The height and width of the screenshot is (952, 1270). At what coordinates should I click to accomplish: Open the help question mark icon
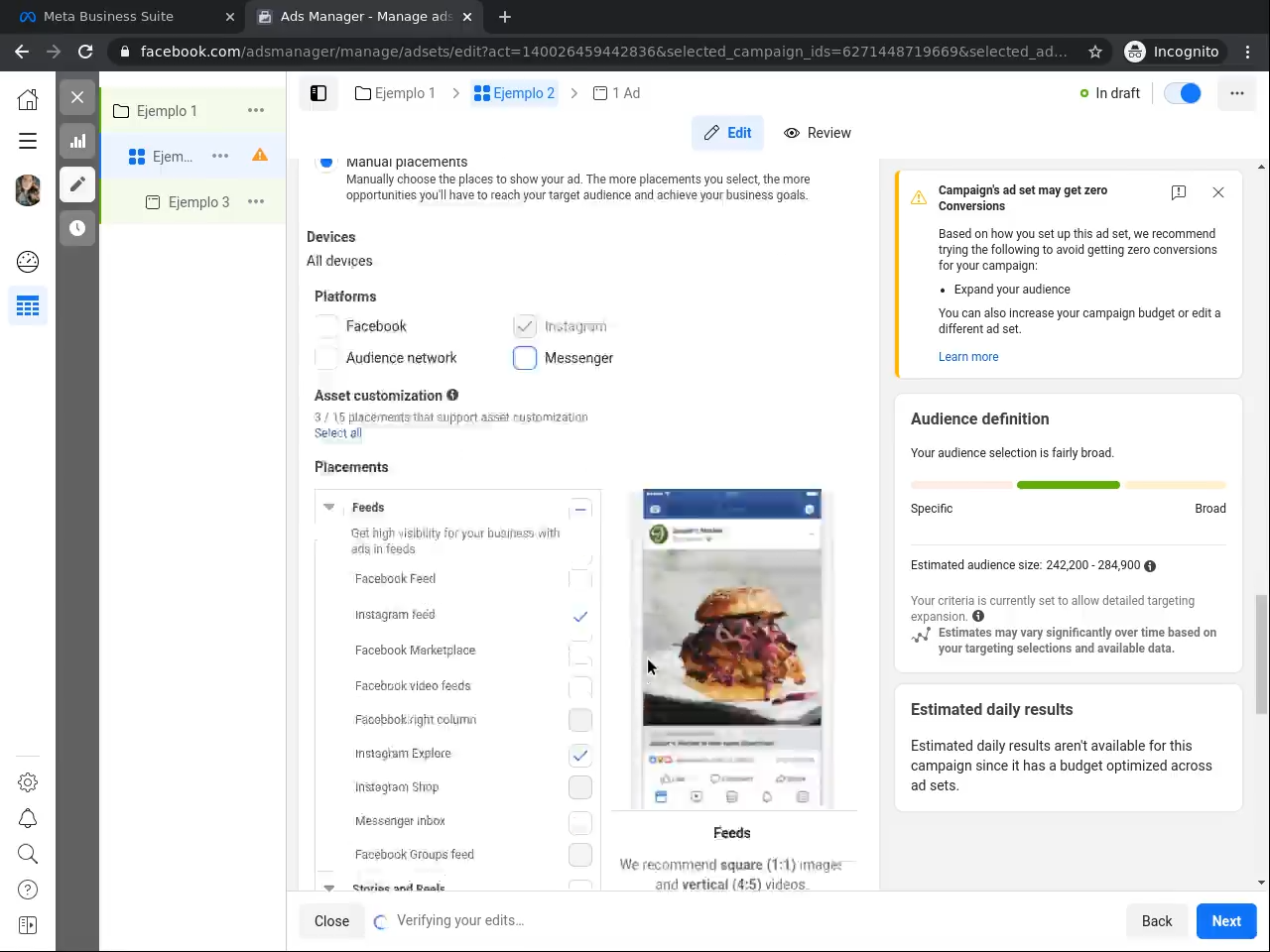pos(28,890)
